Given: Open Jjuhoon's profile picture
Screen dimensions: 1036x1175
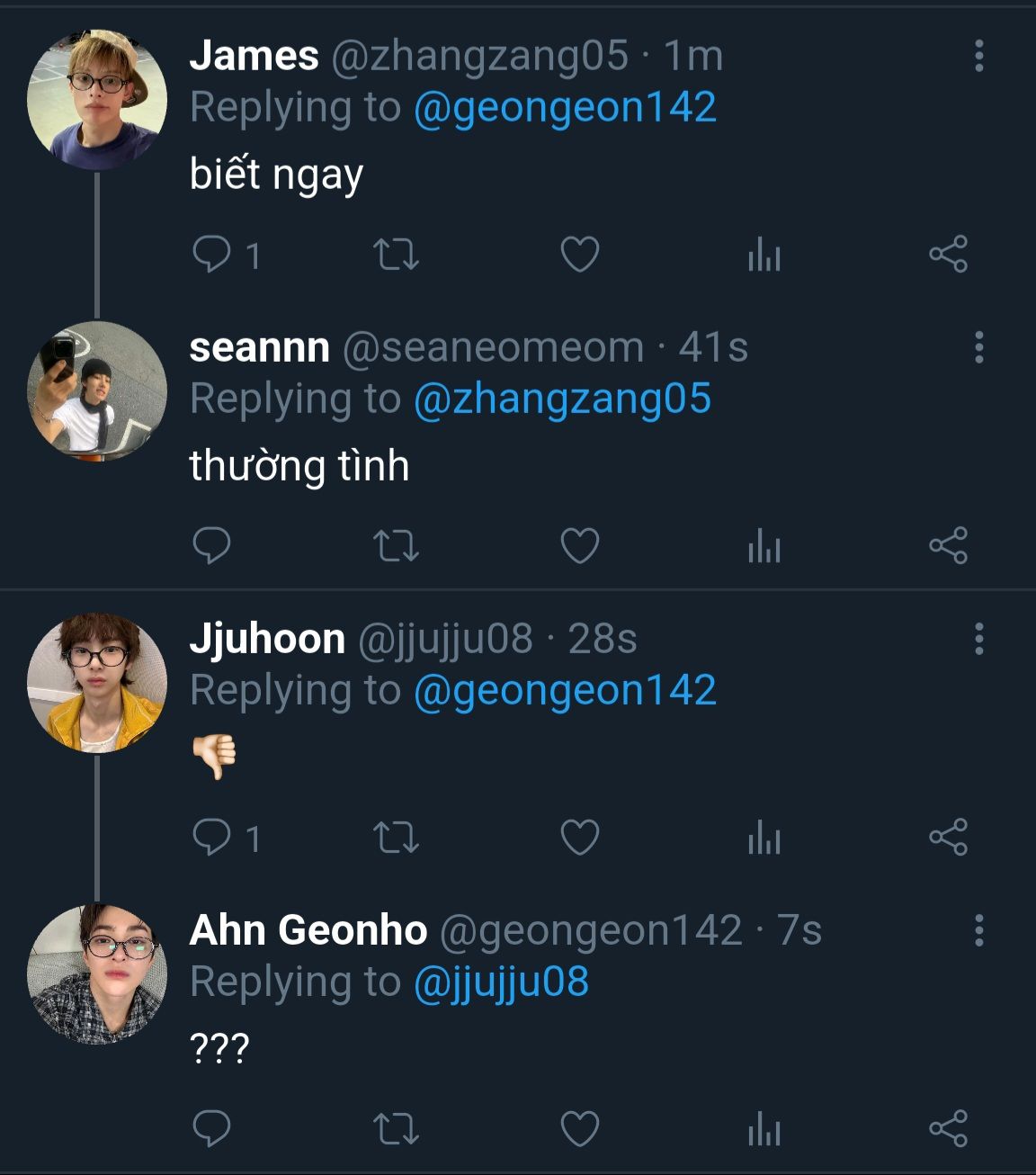Looking at the screenshot, I should 97,684.
